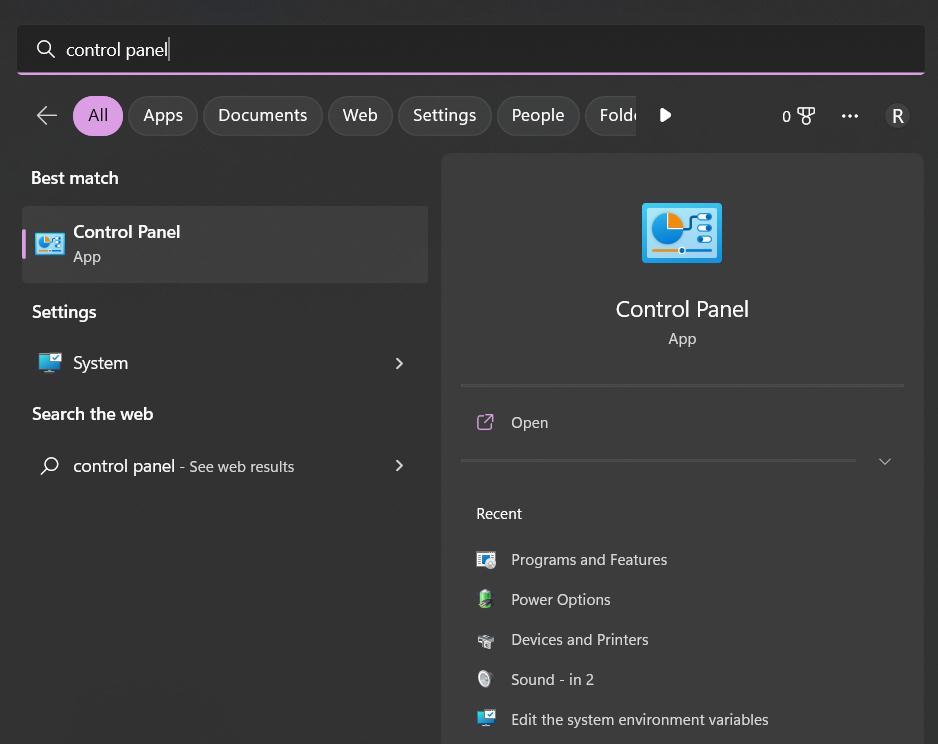The image size is (938, 744).
Task: Open the rewards points medal icon
Action: (805, 116)
